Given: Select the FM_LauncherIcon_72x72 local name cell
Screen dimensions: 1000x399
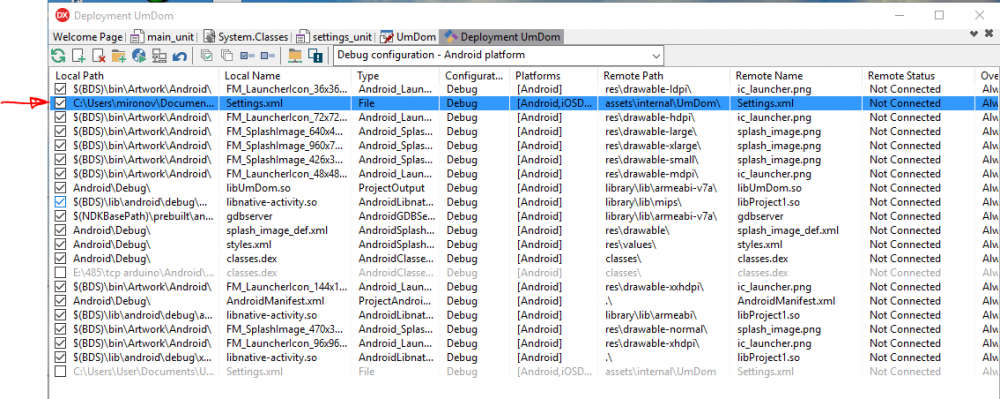Looking at the screenshot, I should (285, 117).
